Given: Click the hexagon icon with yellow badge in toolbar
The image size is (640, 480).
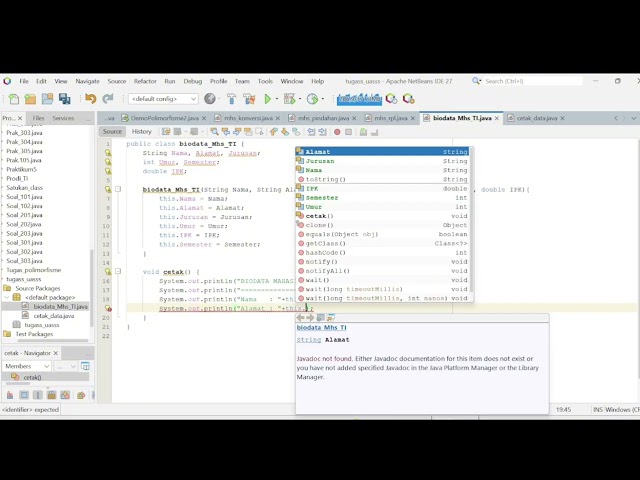Looking at the screenshot, I should pos(409,99).
